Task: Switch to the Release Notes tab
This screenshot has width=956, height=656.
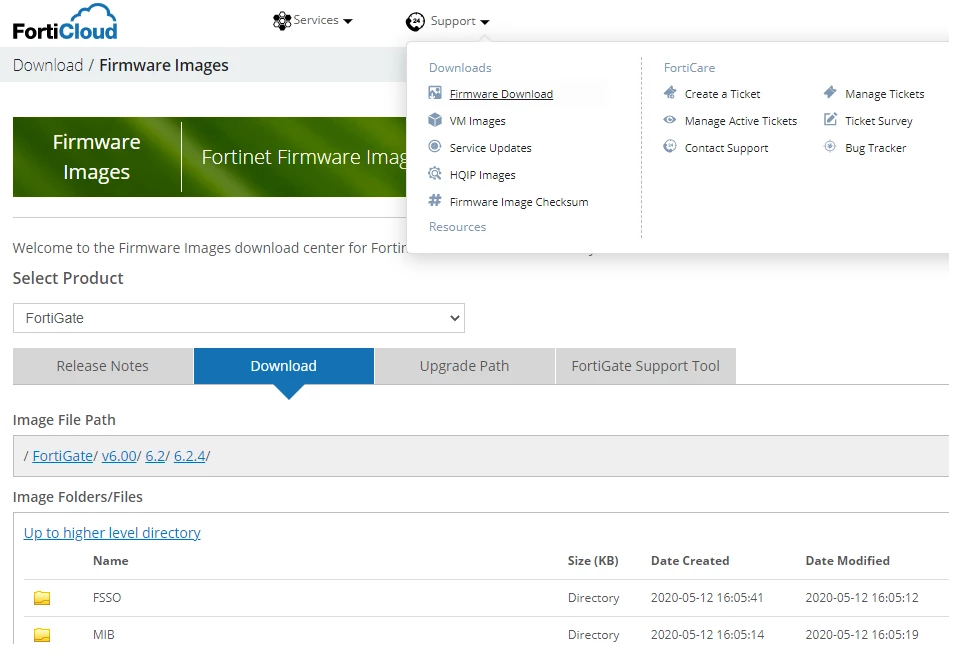Action: tap(102, 366)
